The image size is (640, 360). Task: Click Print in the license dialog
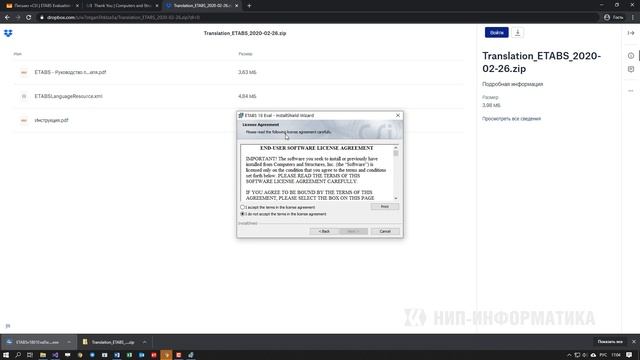384,207
